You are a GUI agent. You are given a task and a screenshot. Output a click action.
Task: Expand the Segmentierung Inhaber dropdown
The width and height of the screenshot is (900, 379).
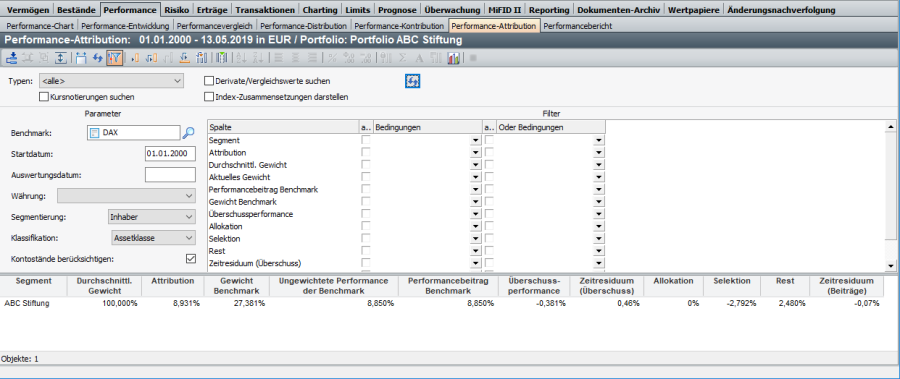pos(152,217)
